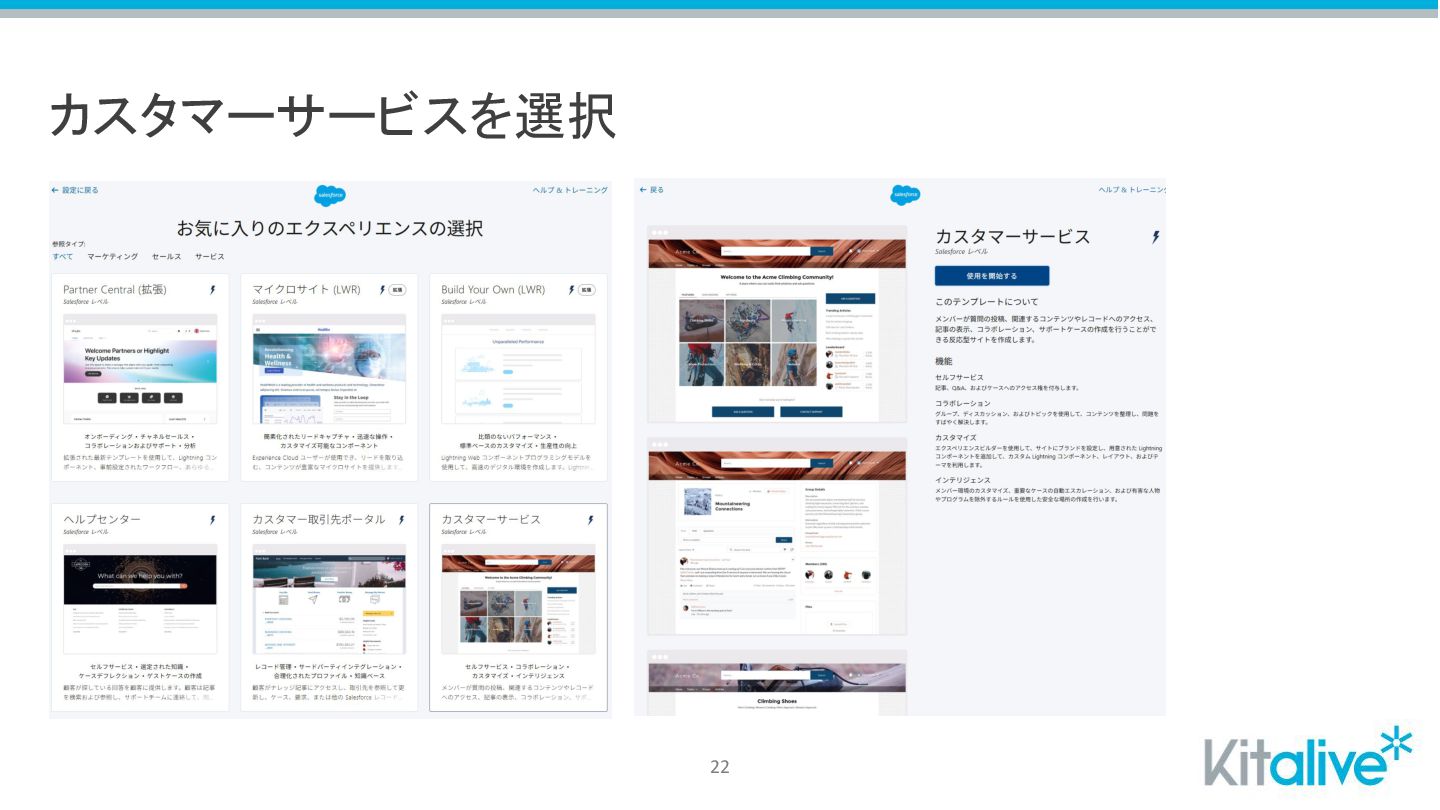The height and width of the screenshot is (810, 1440).
Task: Click lightning bolt icon on ヘルプセンター card
Action: click(x=212, y=520)
